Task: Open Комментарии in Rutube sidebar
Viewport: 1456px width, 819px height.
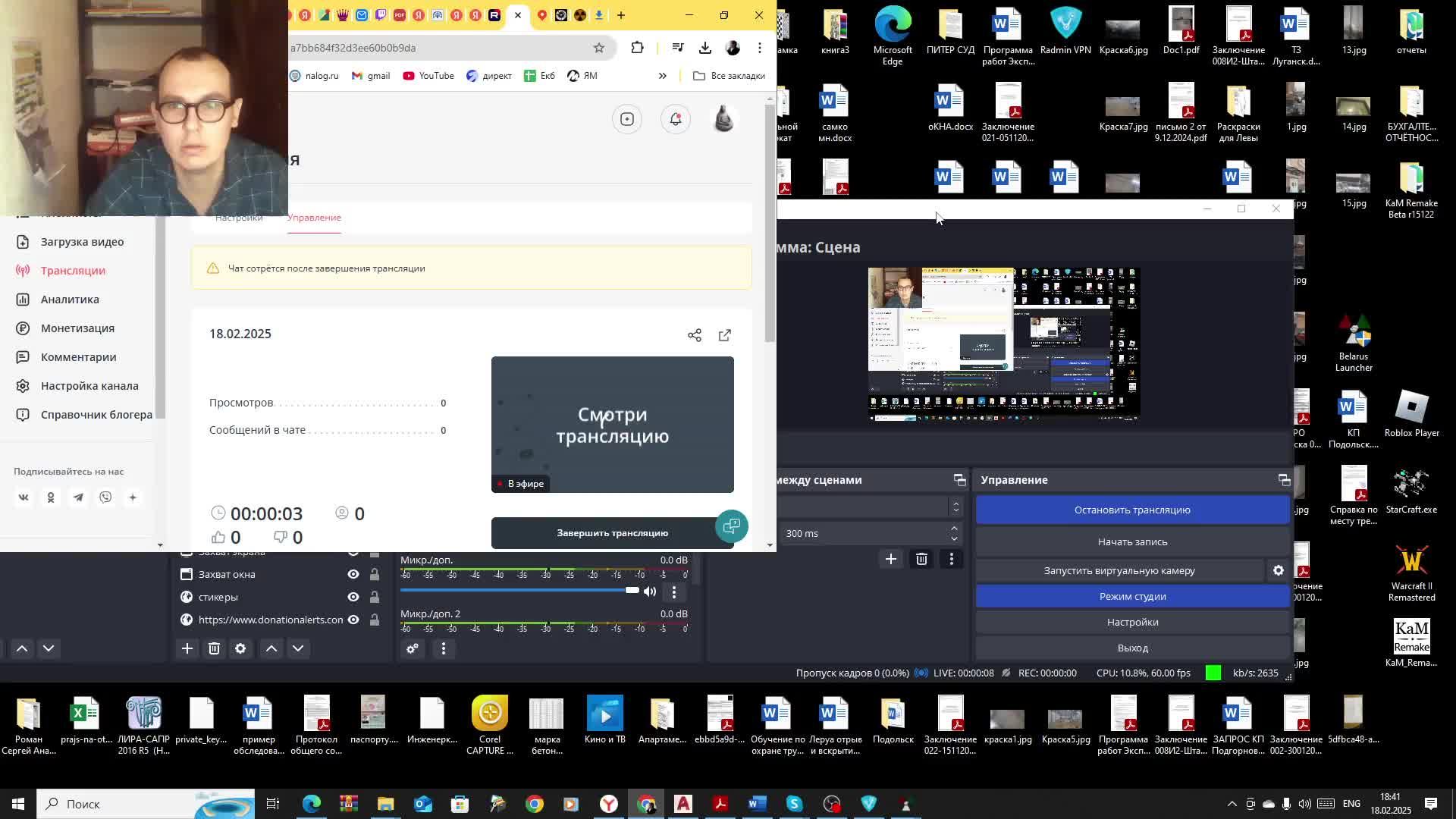Action: [78, 357]
